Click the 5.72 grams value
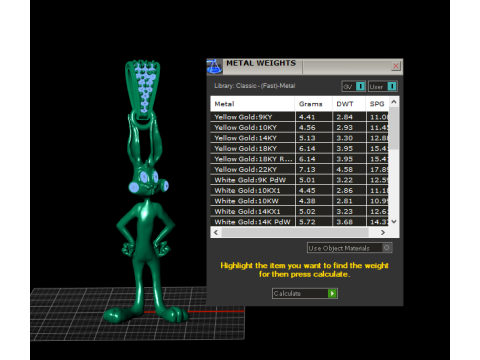Image resolution: width=480 pixels, height=360 pixels. coord(307,222)
